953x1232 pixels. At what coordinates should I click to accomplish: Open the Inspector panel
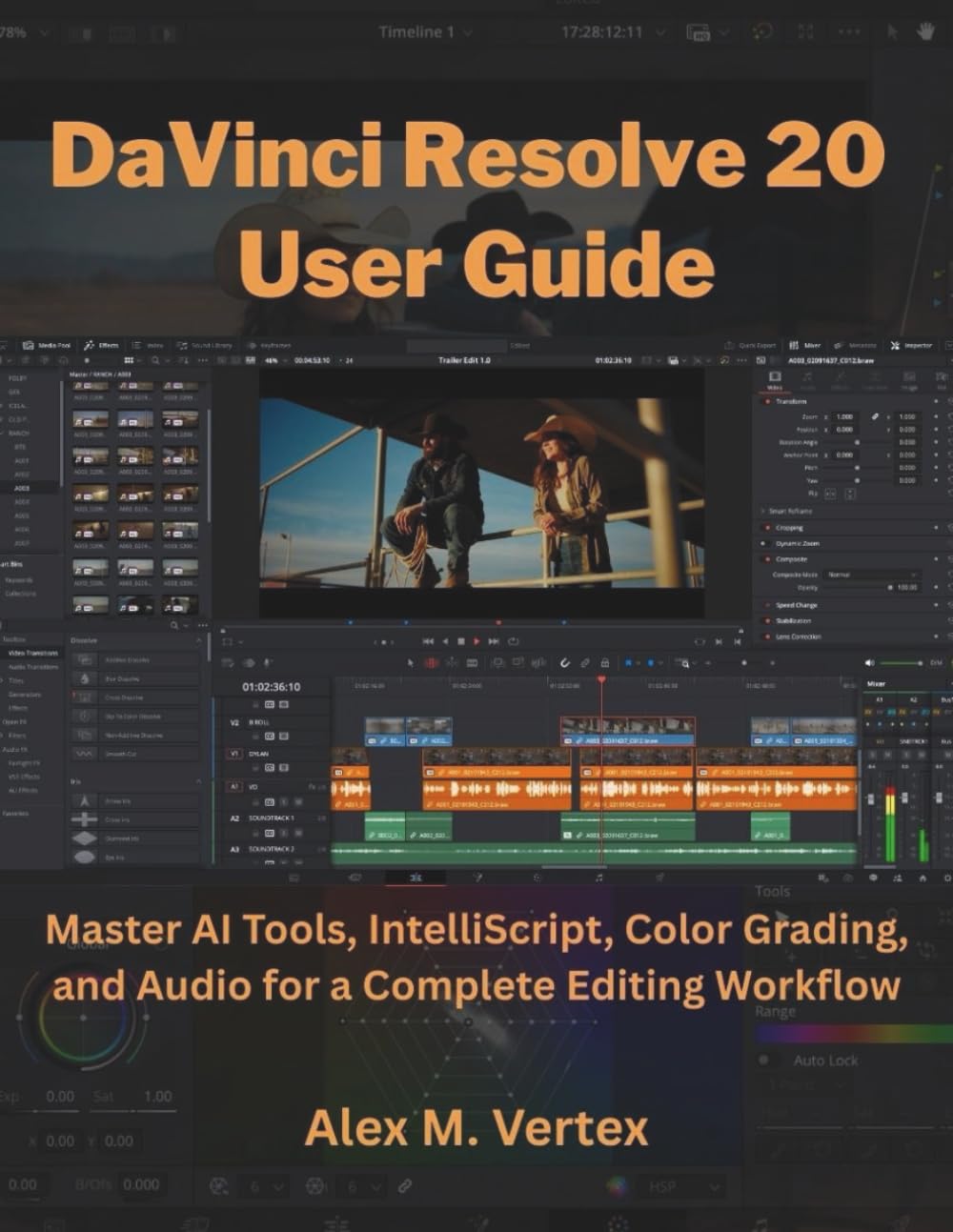[912, 345]
